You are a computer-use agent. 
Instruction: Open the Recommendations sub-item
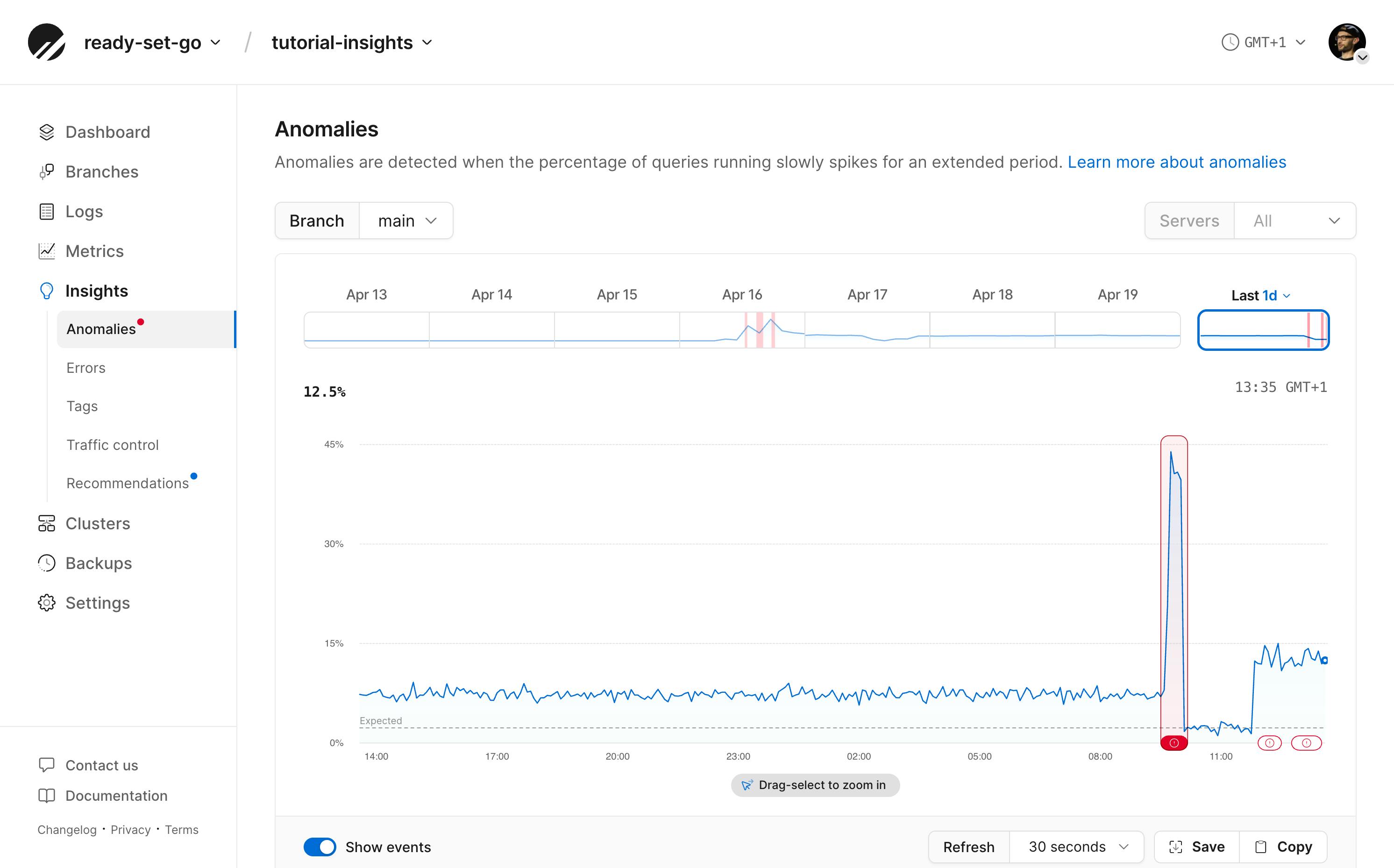click(128, 483)
